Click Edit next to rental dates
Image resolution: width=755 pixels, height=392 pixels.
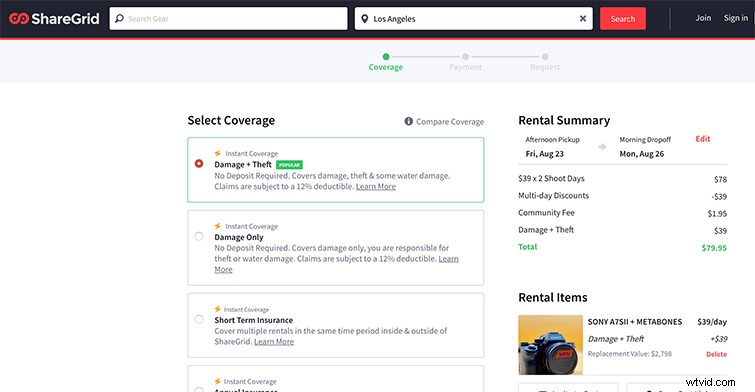[x=703, y=139]
